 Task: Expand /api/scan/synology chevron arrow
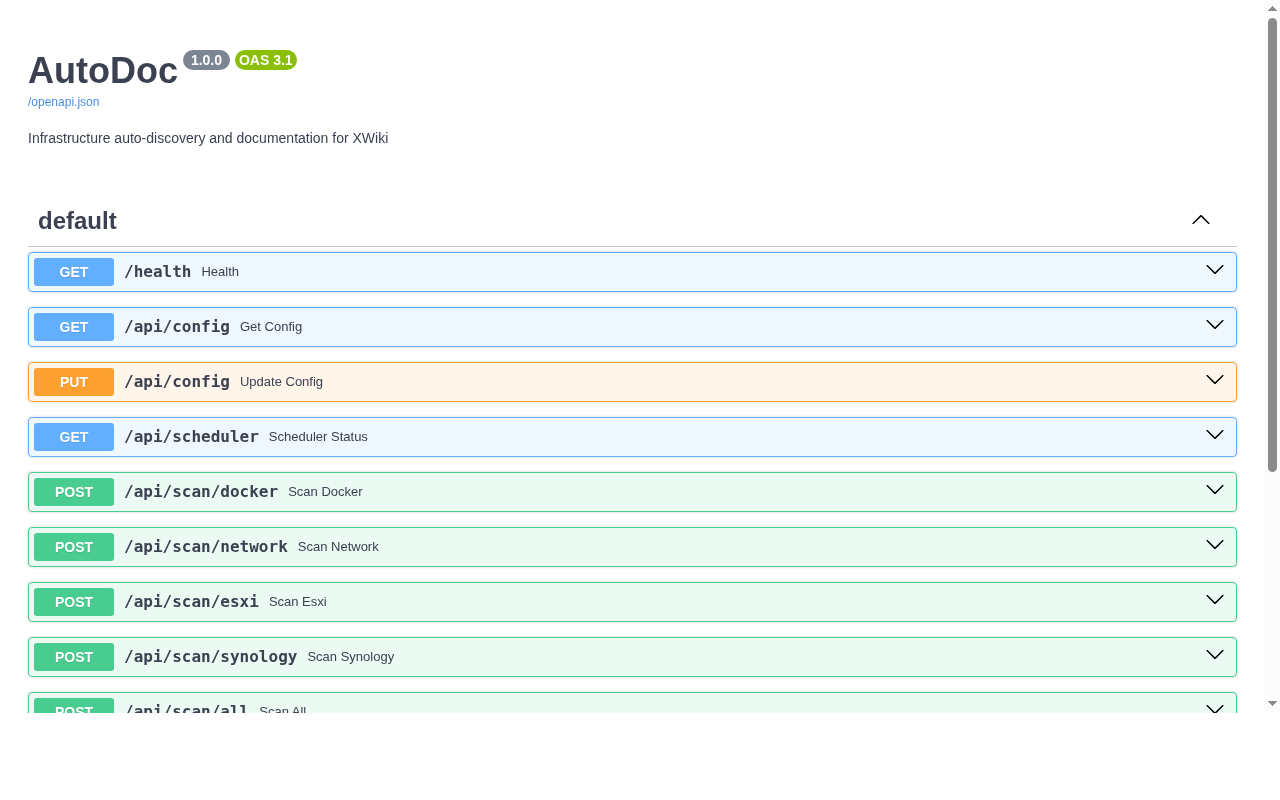pyautogui.click(x=1215, y=655)
